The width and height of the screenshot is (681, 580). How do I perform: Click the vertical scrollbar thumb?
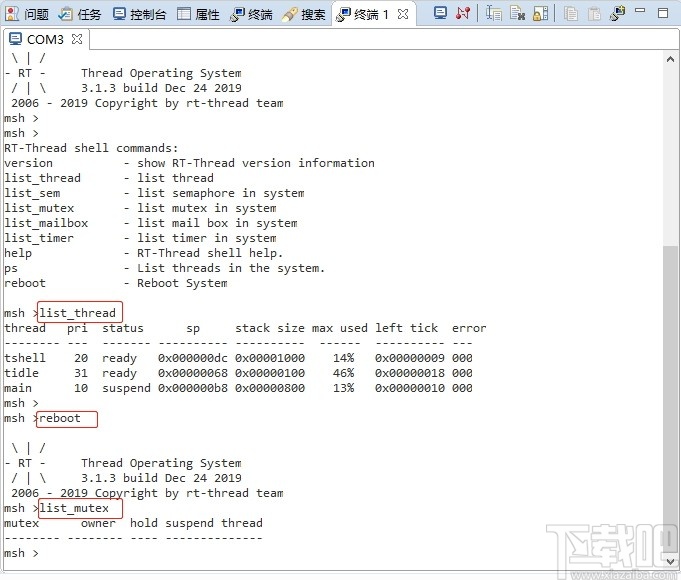[x=670, y=399]
